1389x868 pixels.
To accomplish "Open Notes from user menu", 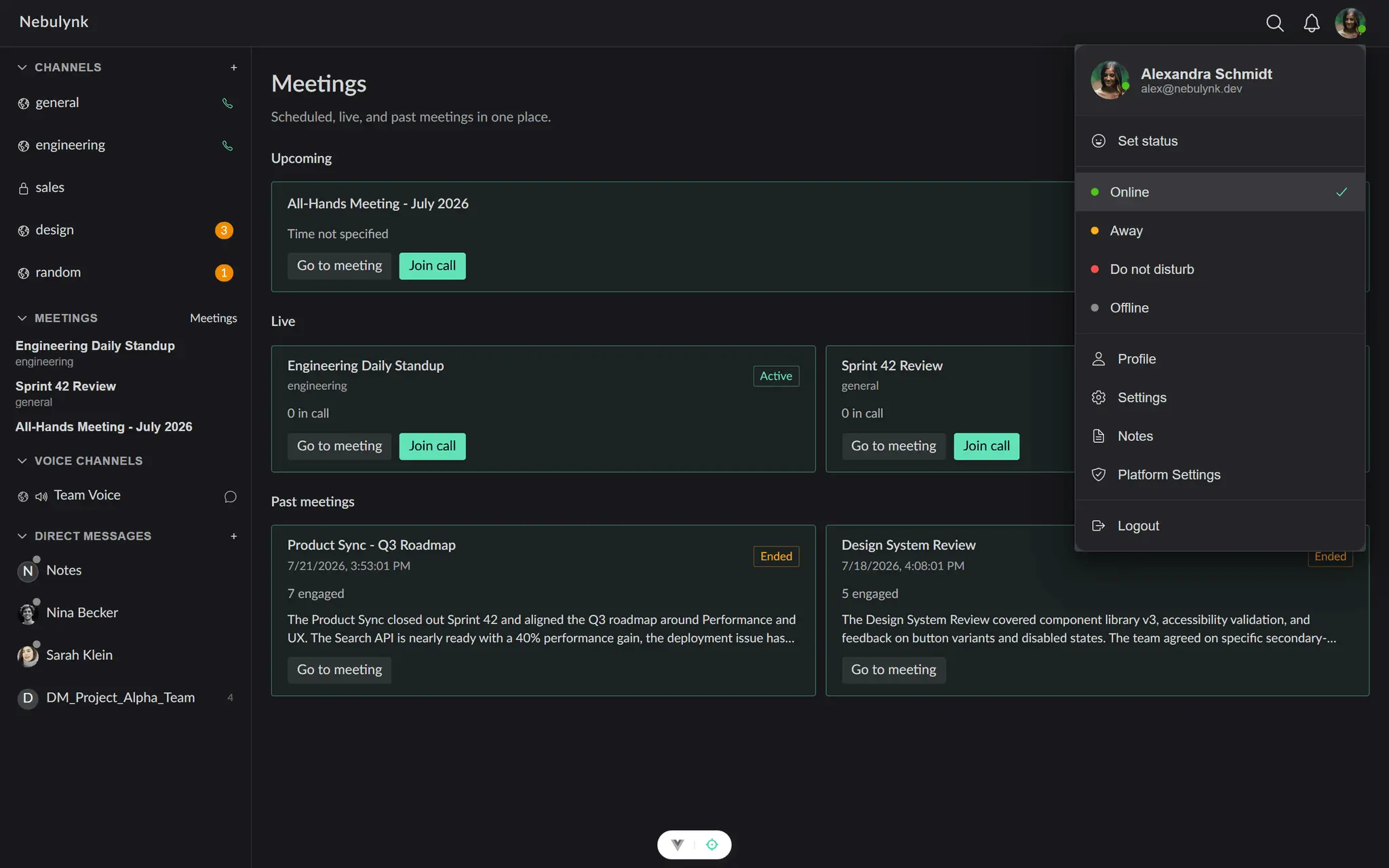I will [1219, 436].
